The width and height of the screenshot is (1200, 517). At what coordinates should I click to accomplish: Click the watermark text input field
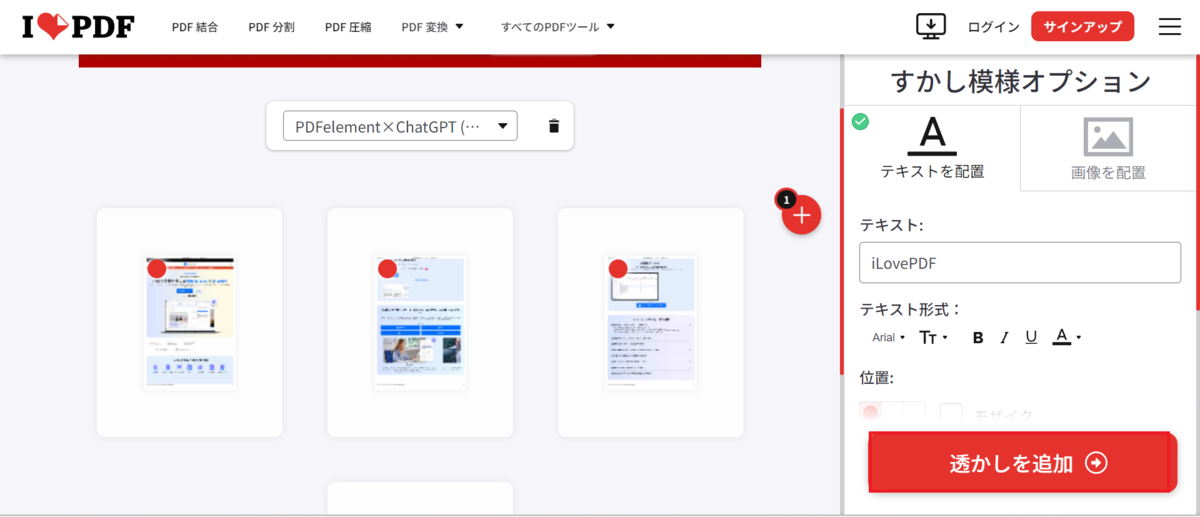point(1019,262)
